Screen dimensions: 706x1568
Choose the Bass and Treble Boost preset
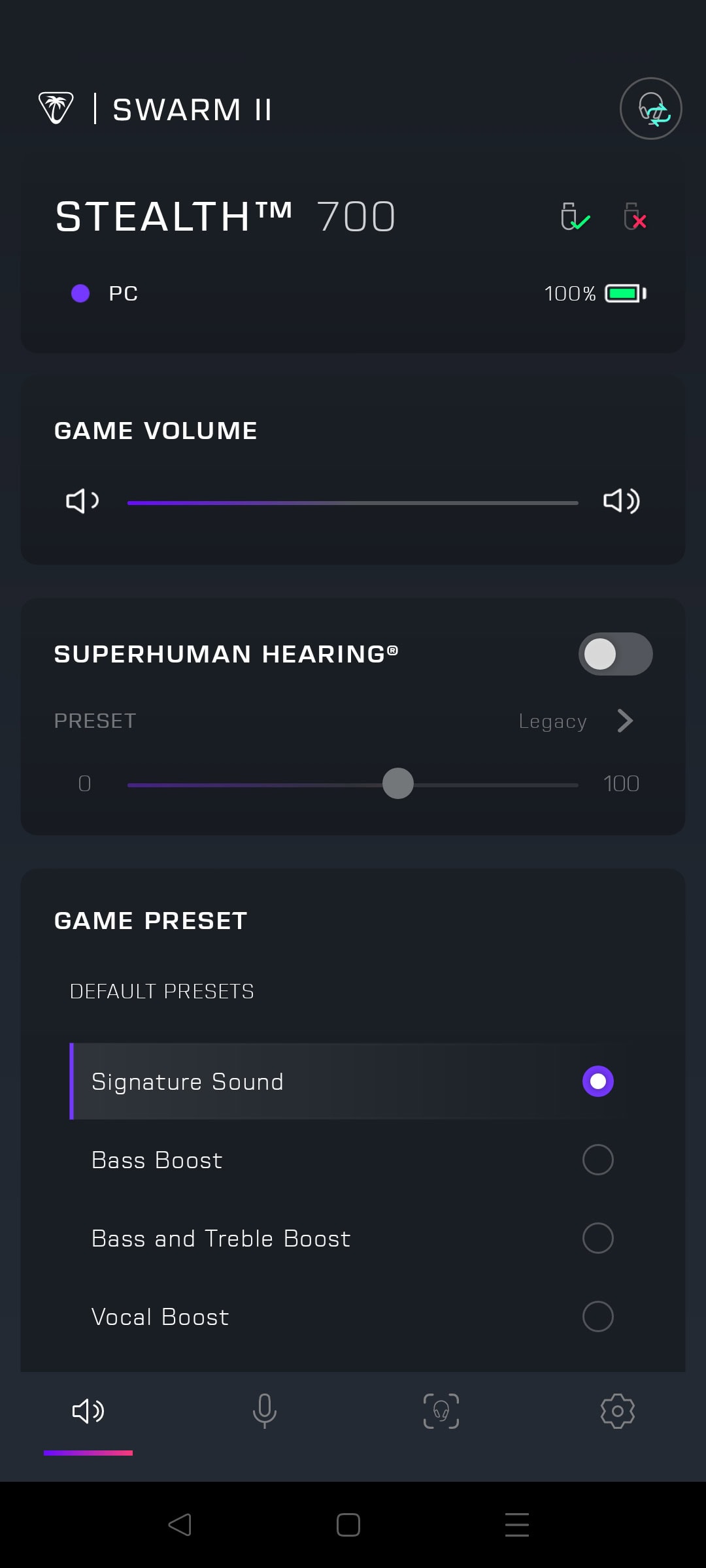[221, 1238]
